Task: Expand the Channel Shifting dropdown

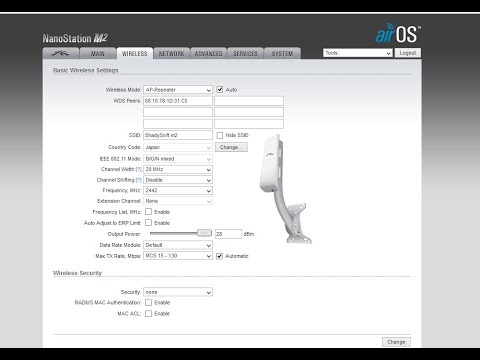Action: (x=178, y=180)
